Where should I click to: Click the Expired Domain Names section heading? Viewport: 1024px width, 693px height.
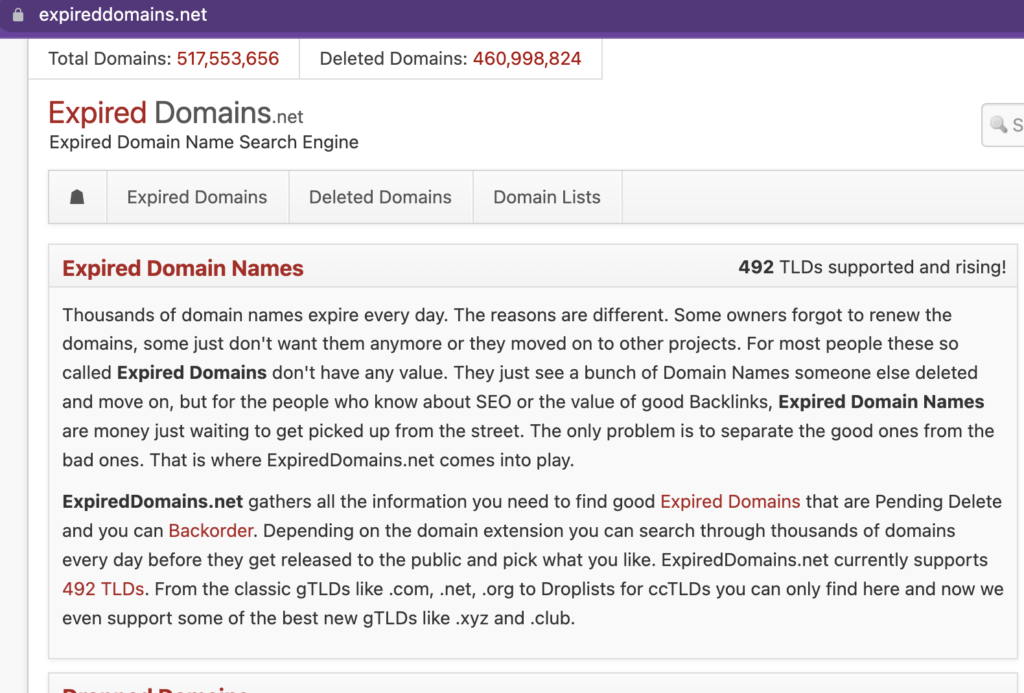(183, 268)
